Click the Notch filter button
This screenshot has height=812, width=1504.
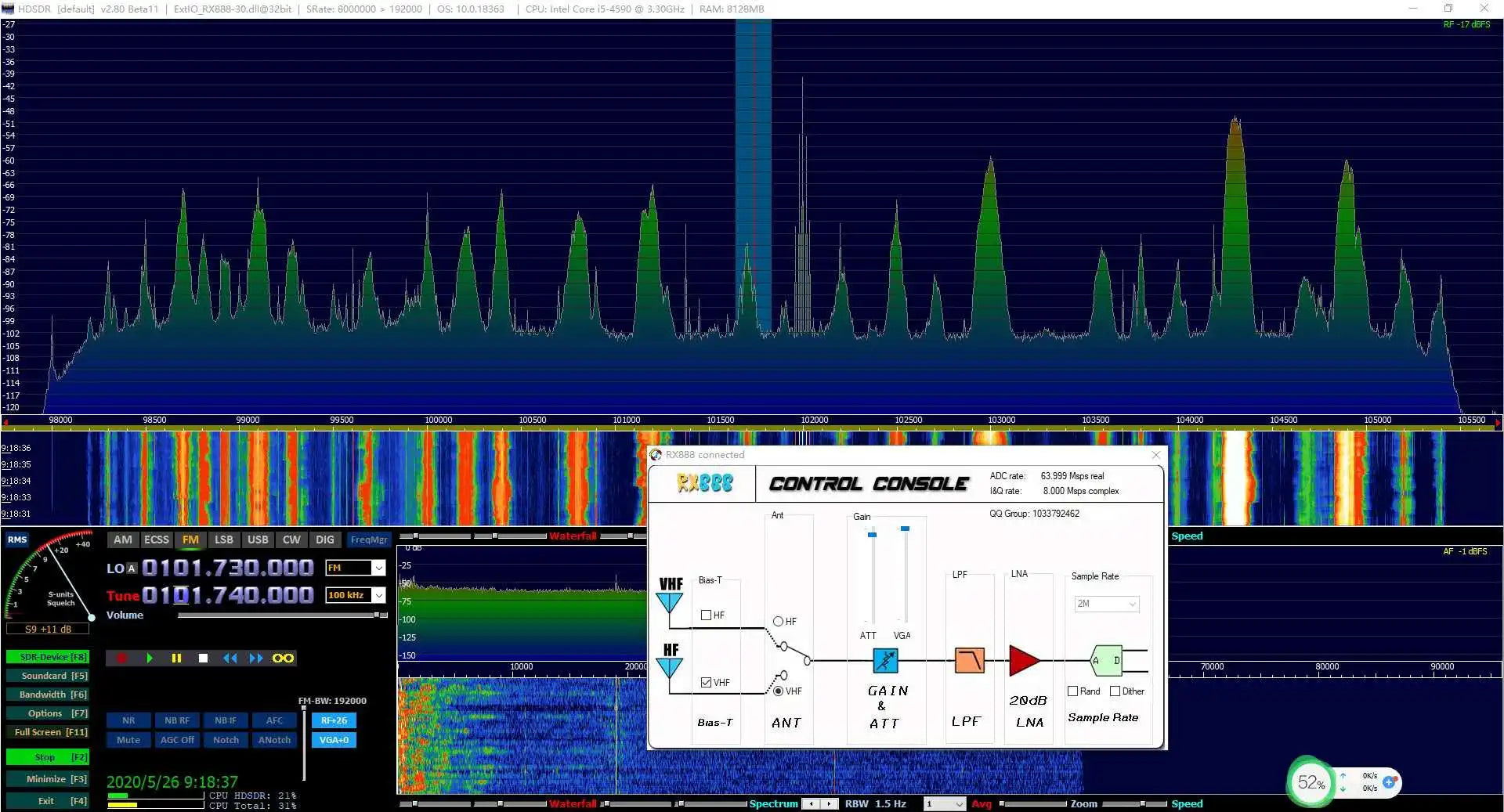tap(226, 740)
